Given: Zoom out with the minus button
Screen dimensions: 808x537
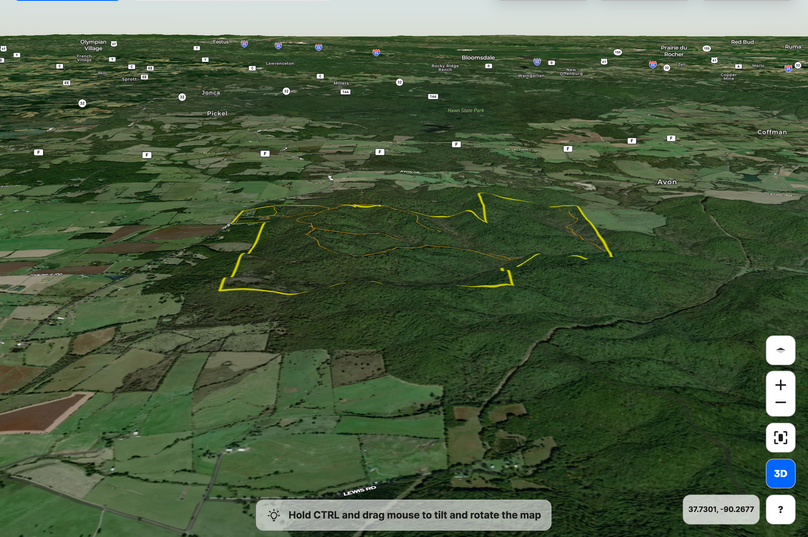Looking at the screenshot, I should pyautogui.click(x=780, y=404).
